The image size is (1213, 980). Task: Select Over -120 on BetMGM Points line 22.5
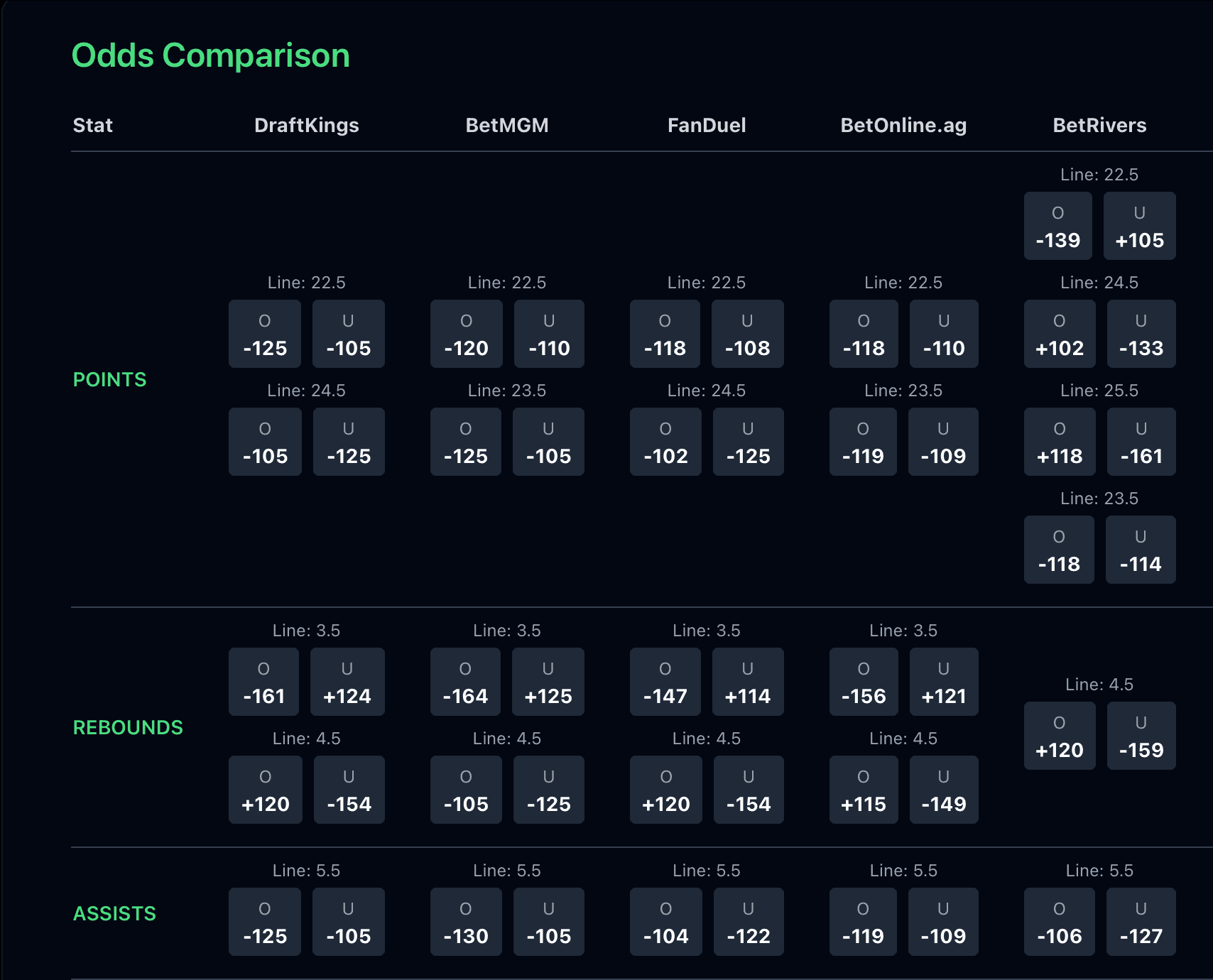(x=465, y=334)
